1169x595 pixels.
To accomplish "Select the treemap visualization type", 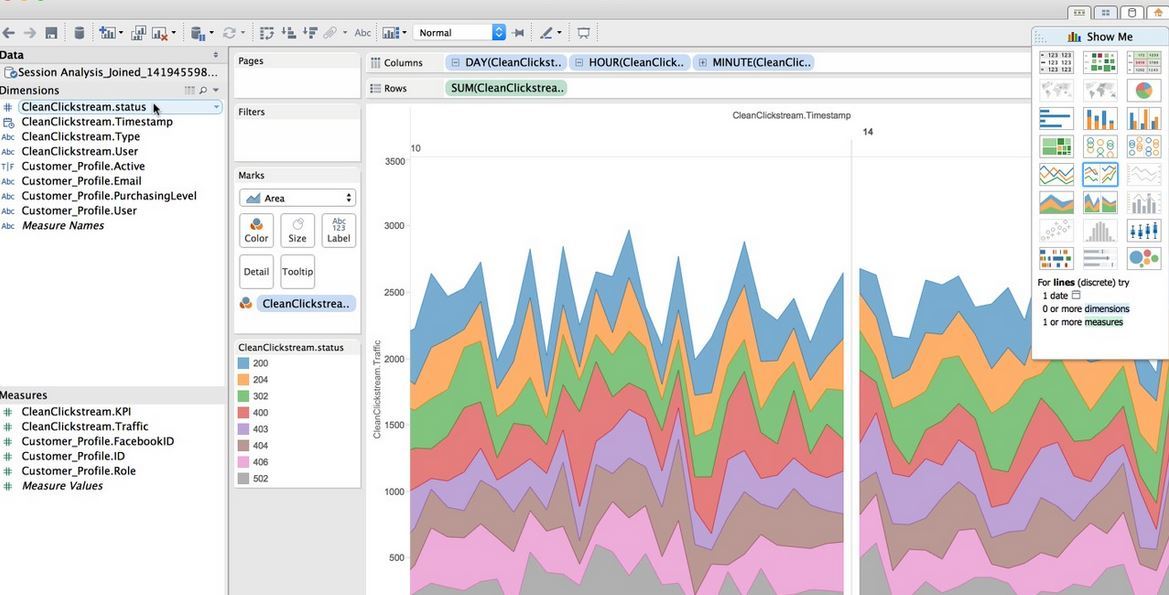I will tap(1057, 145).
